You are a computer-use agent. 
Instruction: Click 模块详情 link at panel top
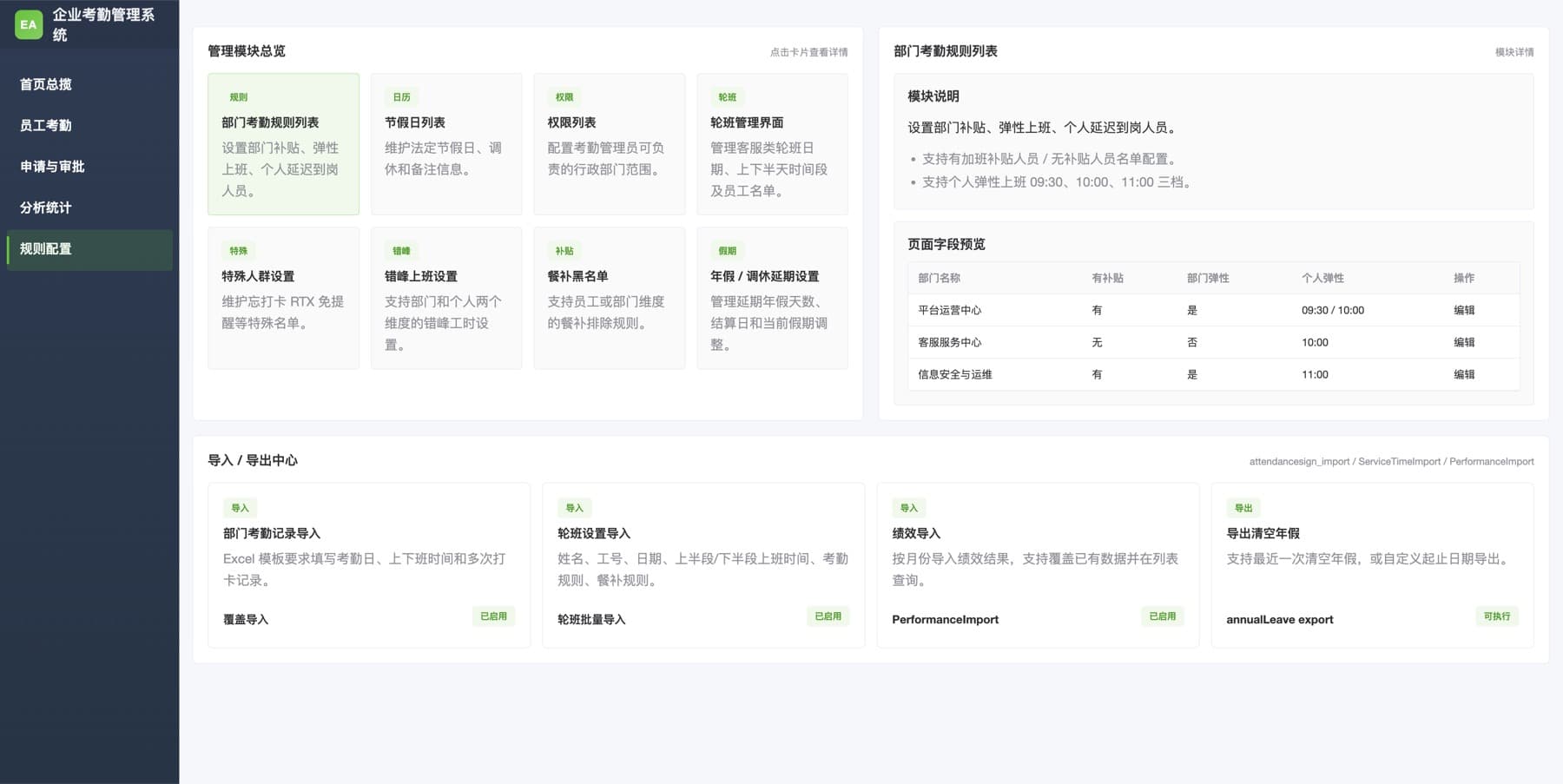(1514, 52)
